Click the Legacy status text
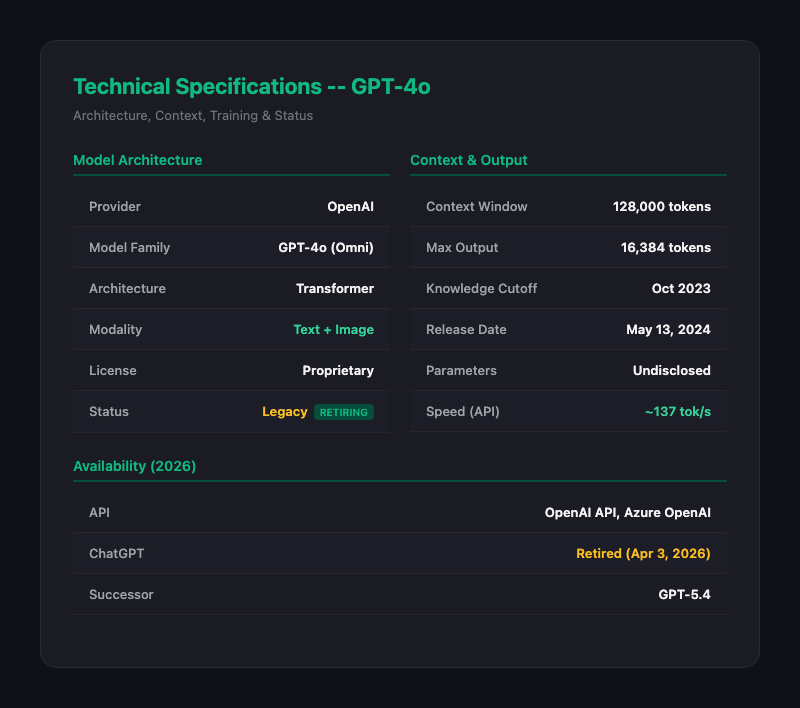 click(284, 412)
